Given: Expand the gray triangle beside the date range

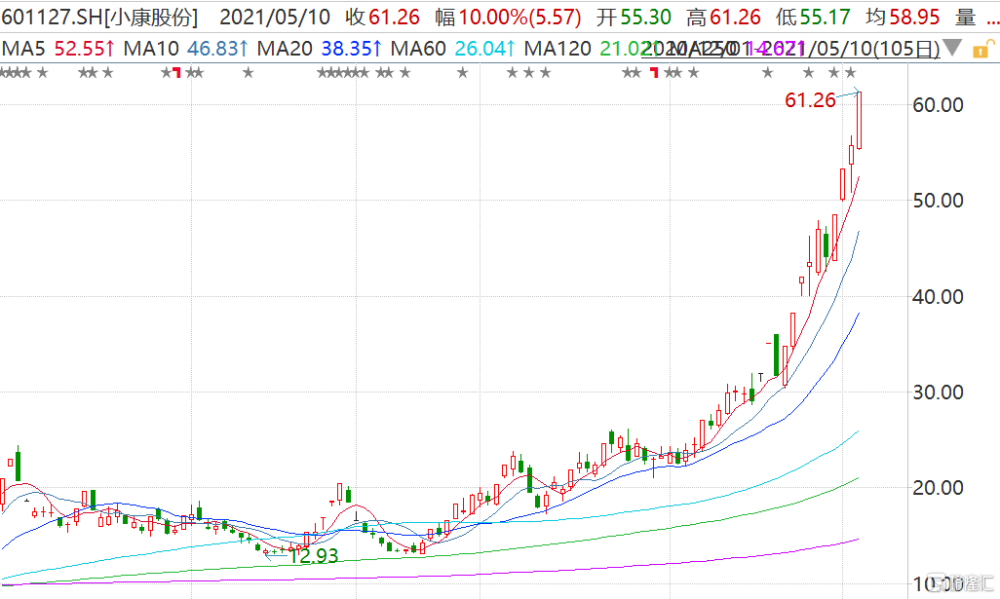Looking at the screenshot, I should click(952, 47).
